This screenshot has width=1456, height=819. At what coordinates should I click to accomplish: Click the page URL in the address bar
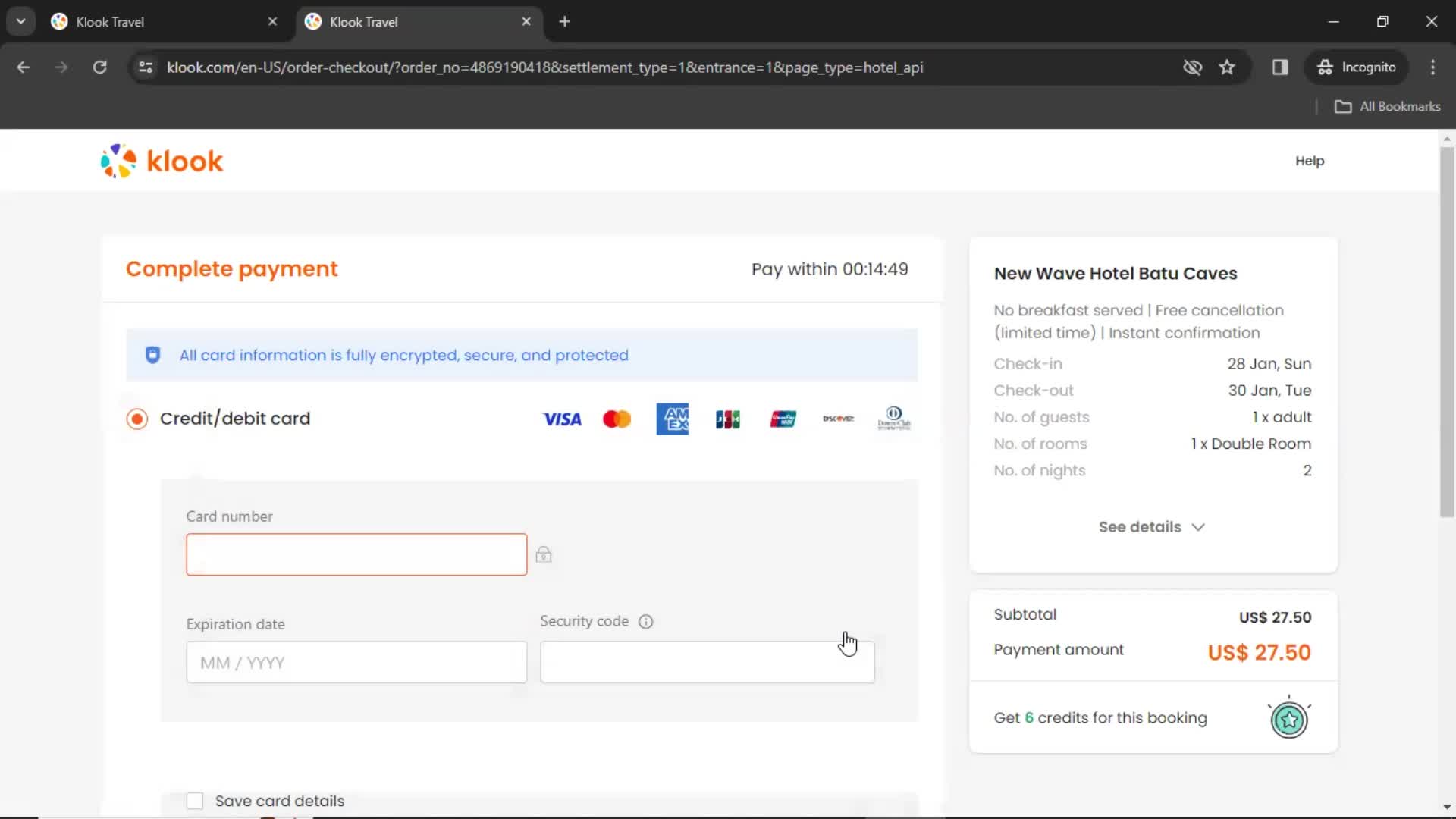click(x=544, y=67)
